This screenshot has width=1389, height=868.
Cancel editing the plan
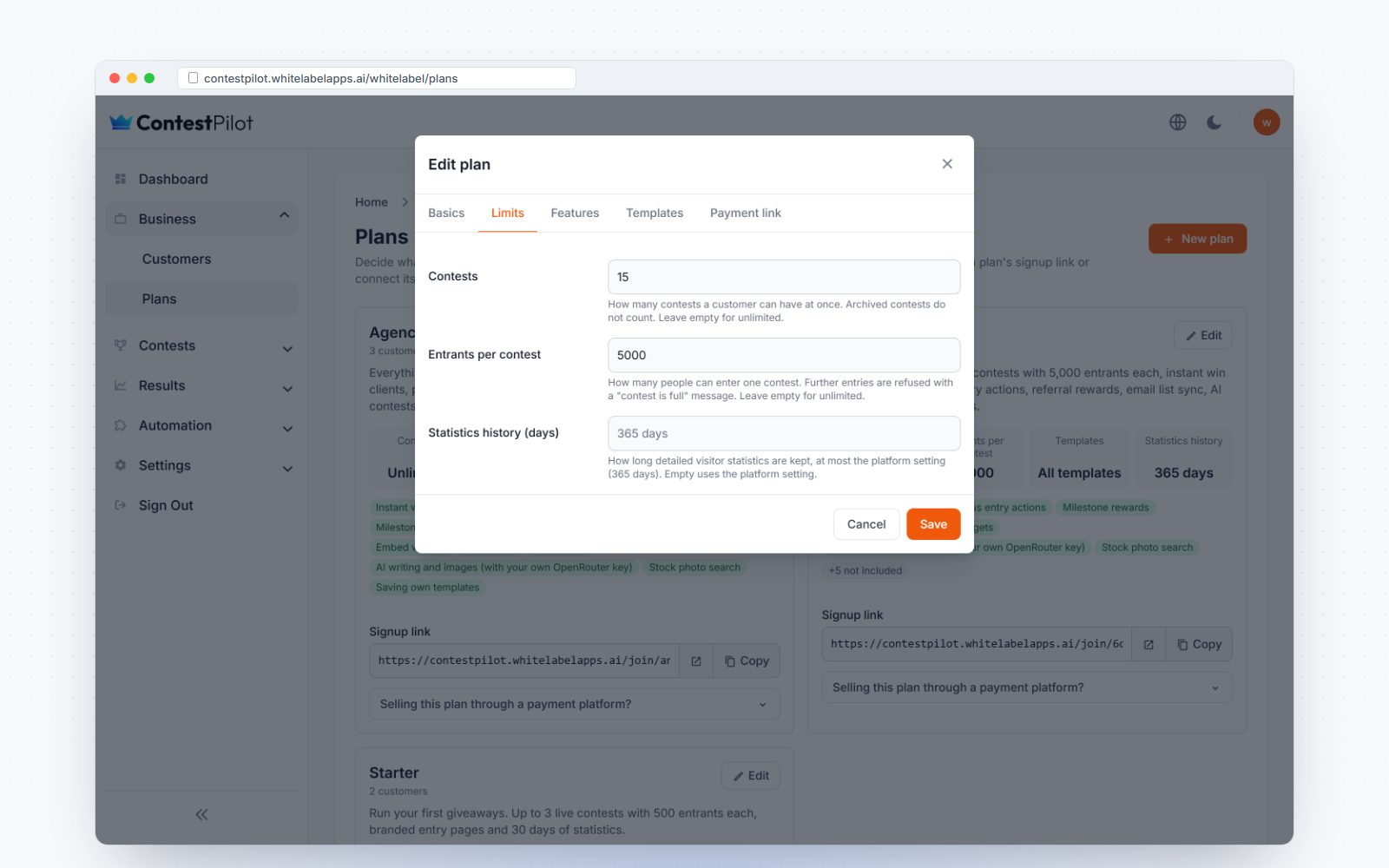(x=866, y=524)
